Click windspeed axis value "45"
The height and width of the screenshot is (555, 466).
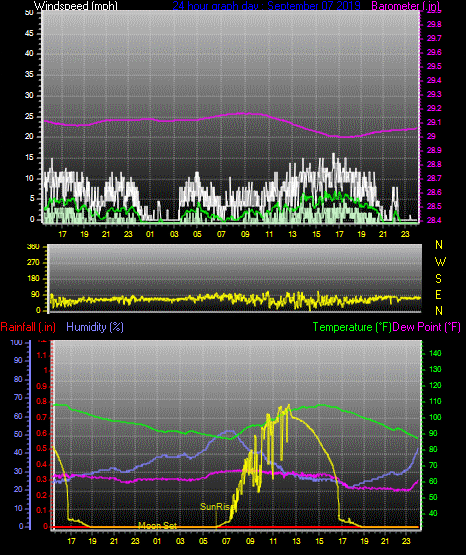coord(29,34)
